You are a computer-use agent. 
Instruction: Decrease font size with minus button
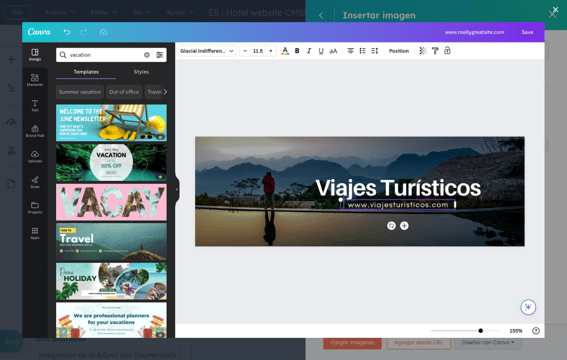click(245, 51)
